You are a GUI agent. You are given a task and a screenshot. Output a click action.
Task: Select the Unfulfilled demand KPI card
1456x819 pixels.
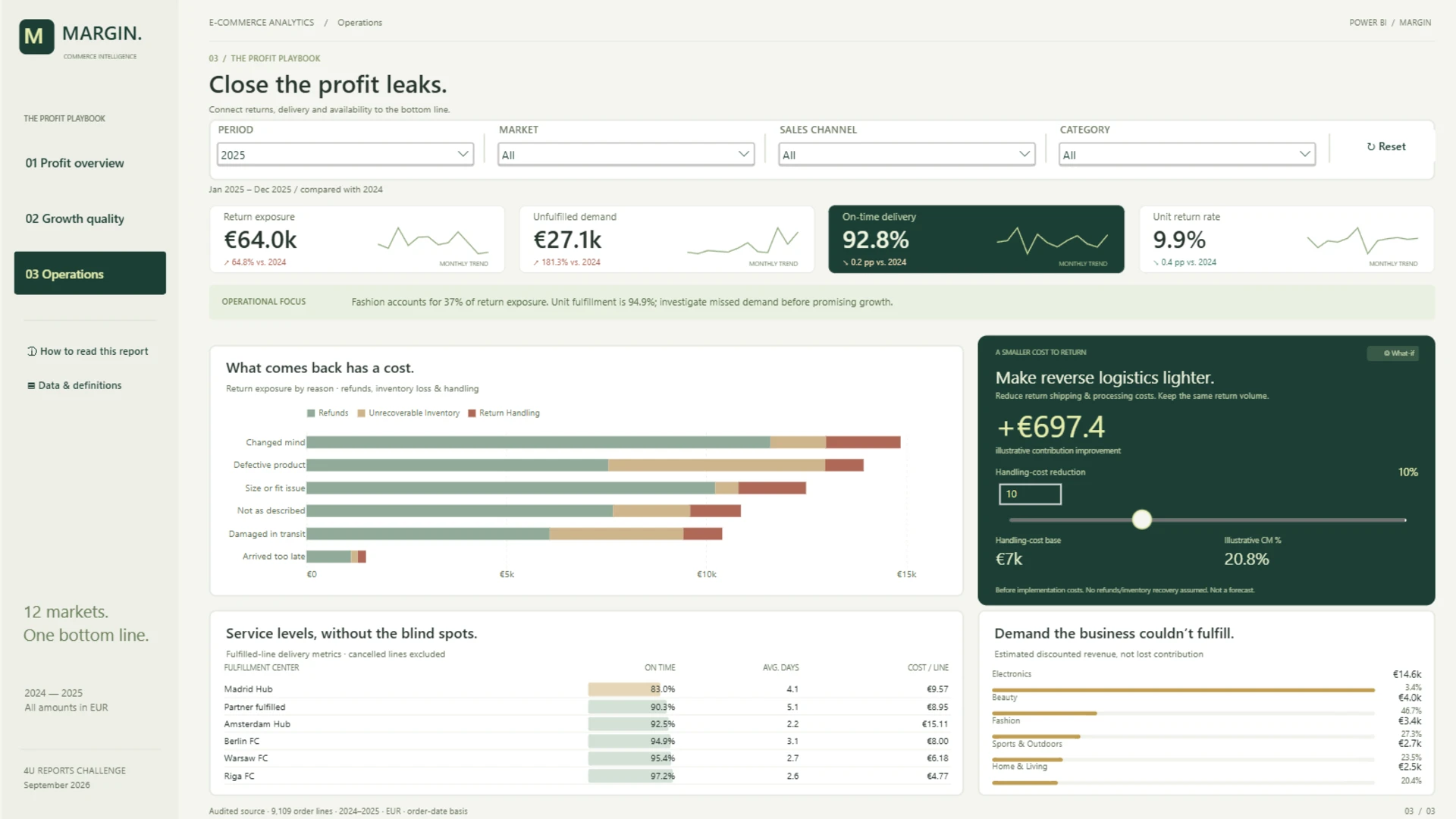[x=667, y=239]
